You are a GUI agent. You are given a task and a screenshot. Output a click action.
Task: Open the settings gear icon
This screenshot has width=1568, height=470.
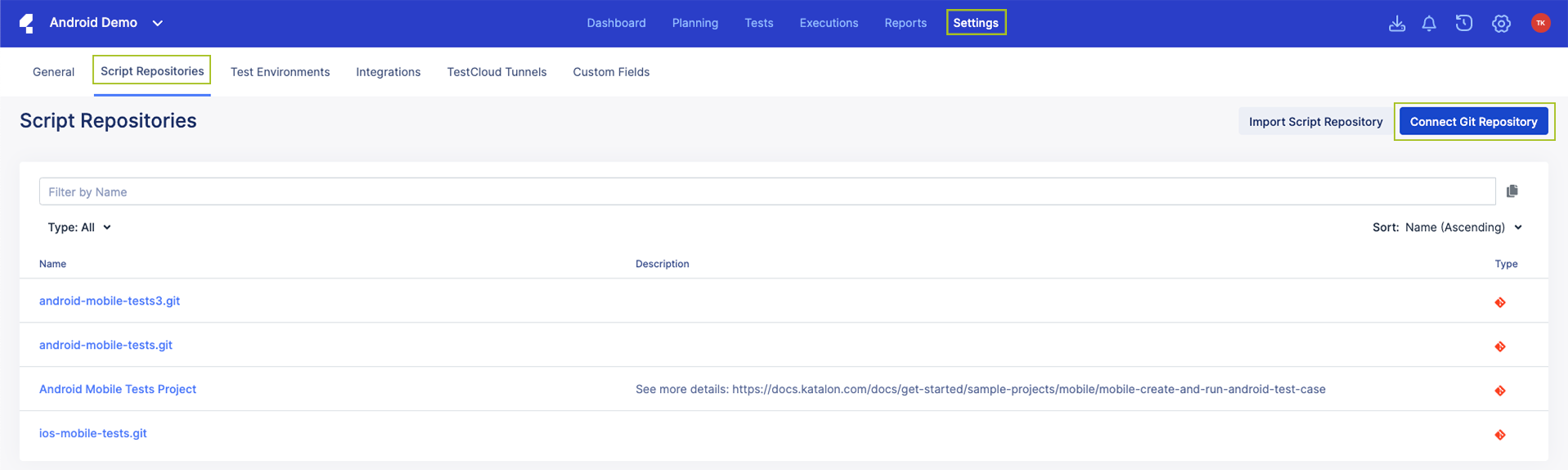pos(1500,24)
